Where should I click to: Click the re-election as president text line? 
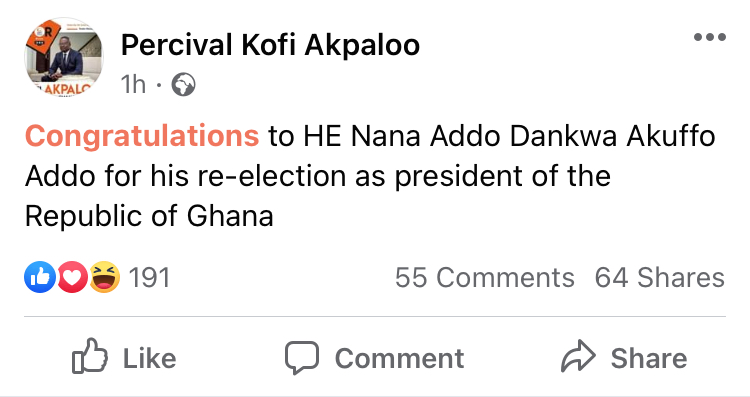318,176
